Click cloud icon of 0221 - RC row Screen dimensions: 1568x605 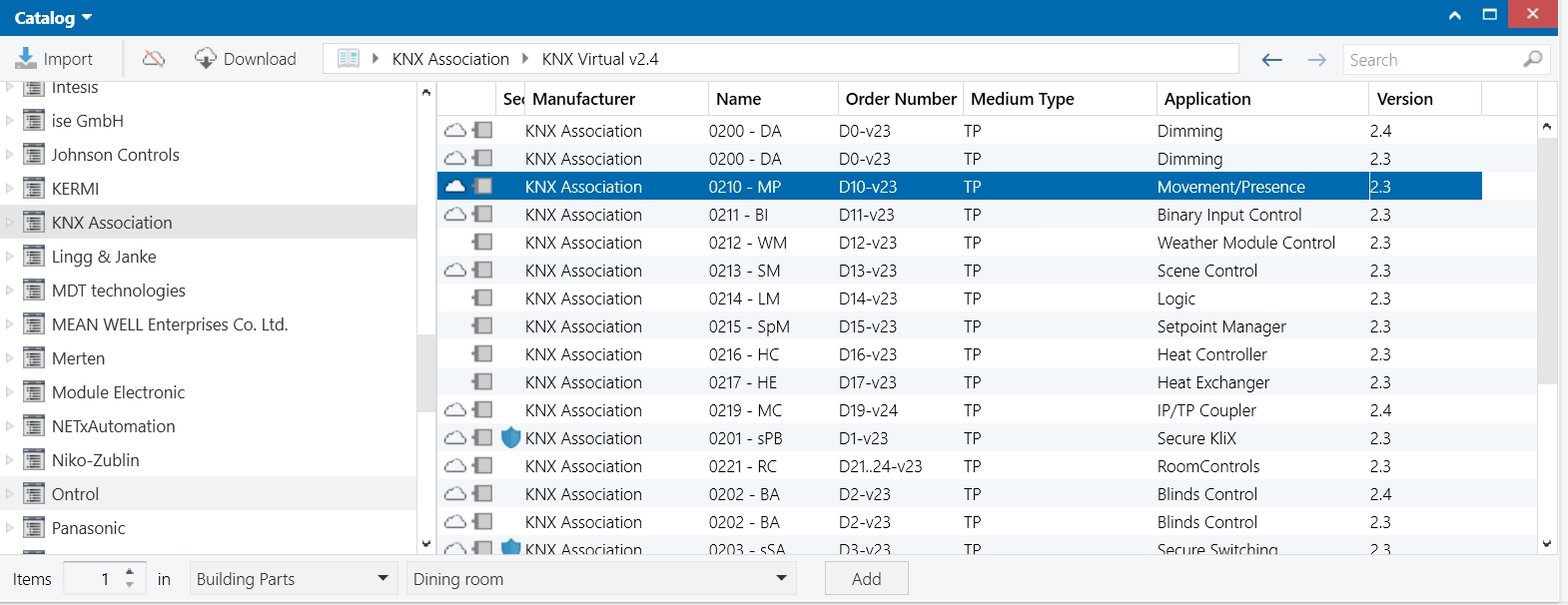(x=455, y=466)
